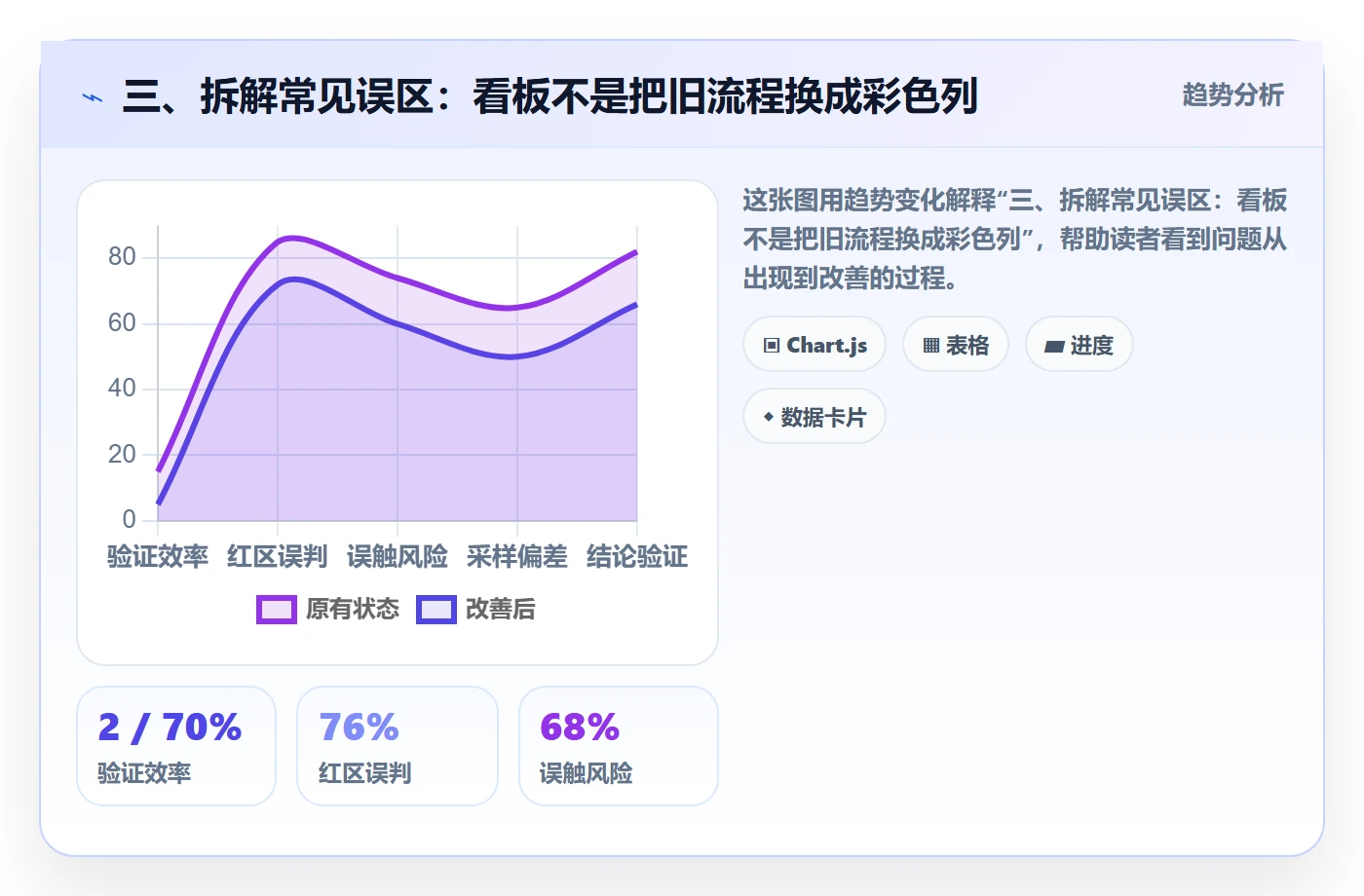The height and width of the screenshot is (896, 1364).
Task: Toggle the 原有状态 legend swatch
Action: [277, 610]
